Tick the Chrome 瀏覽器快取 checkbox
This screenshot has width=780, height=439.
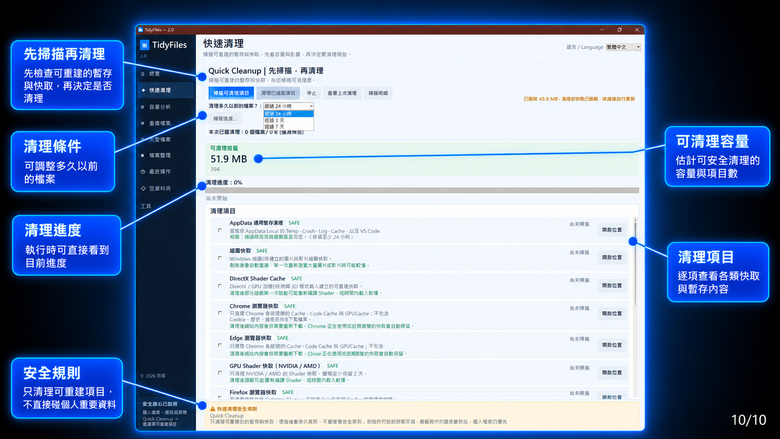tap(220, 313)
